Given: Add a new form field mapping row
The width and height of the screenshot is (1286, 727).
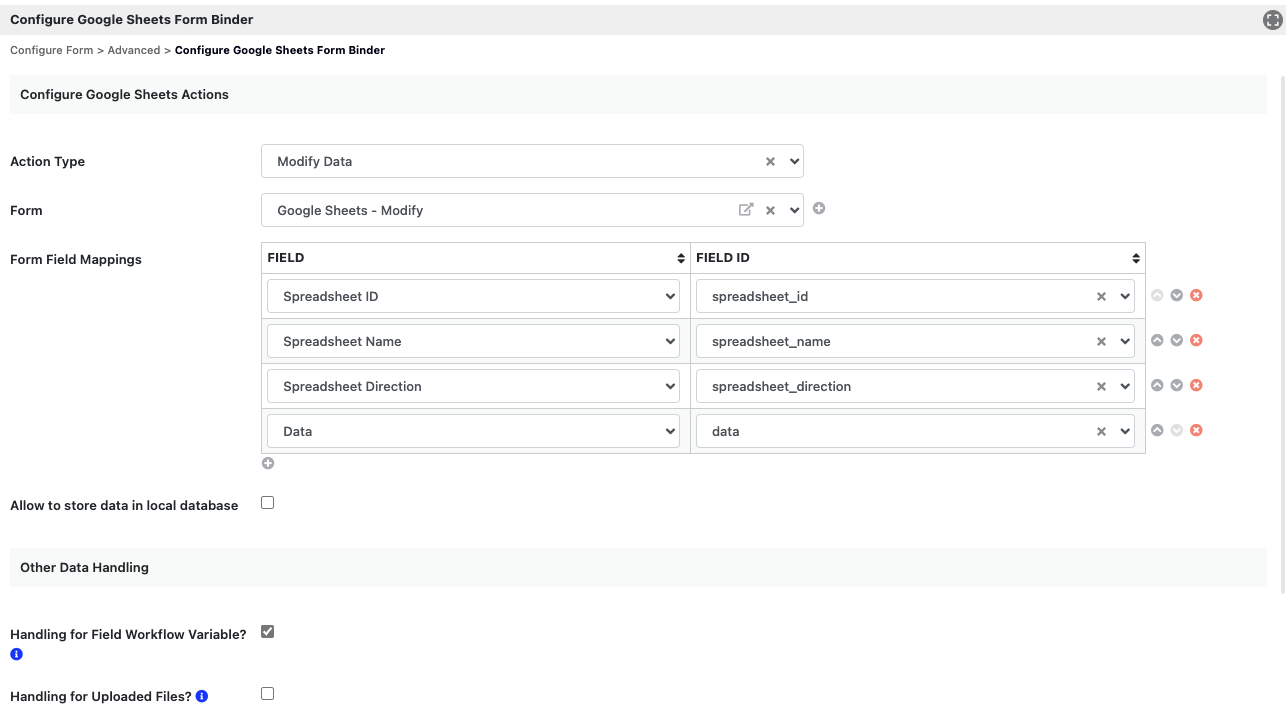Looking at the screenshot, I should (268, 463).
